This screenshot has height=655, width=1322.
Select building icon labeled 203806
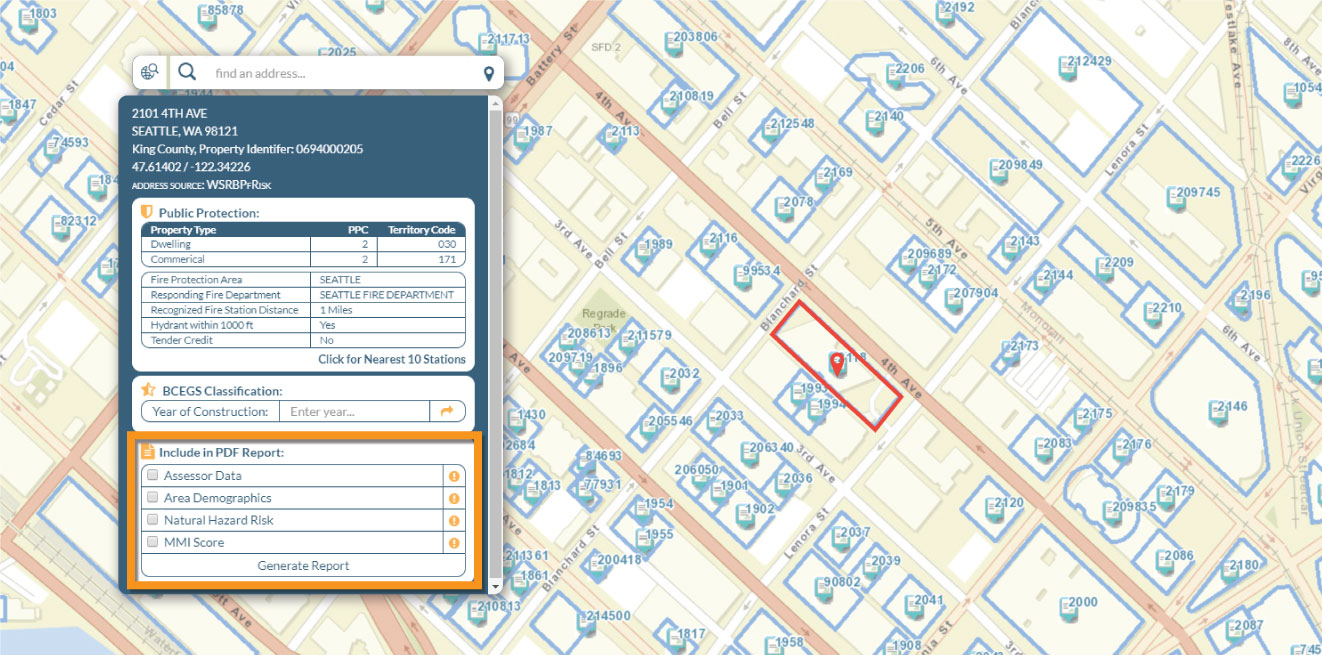(673, 43)
